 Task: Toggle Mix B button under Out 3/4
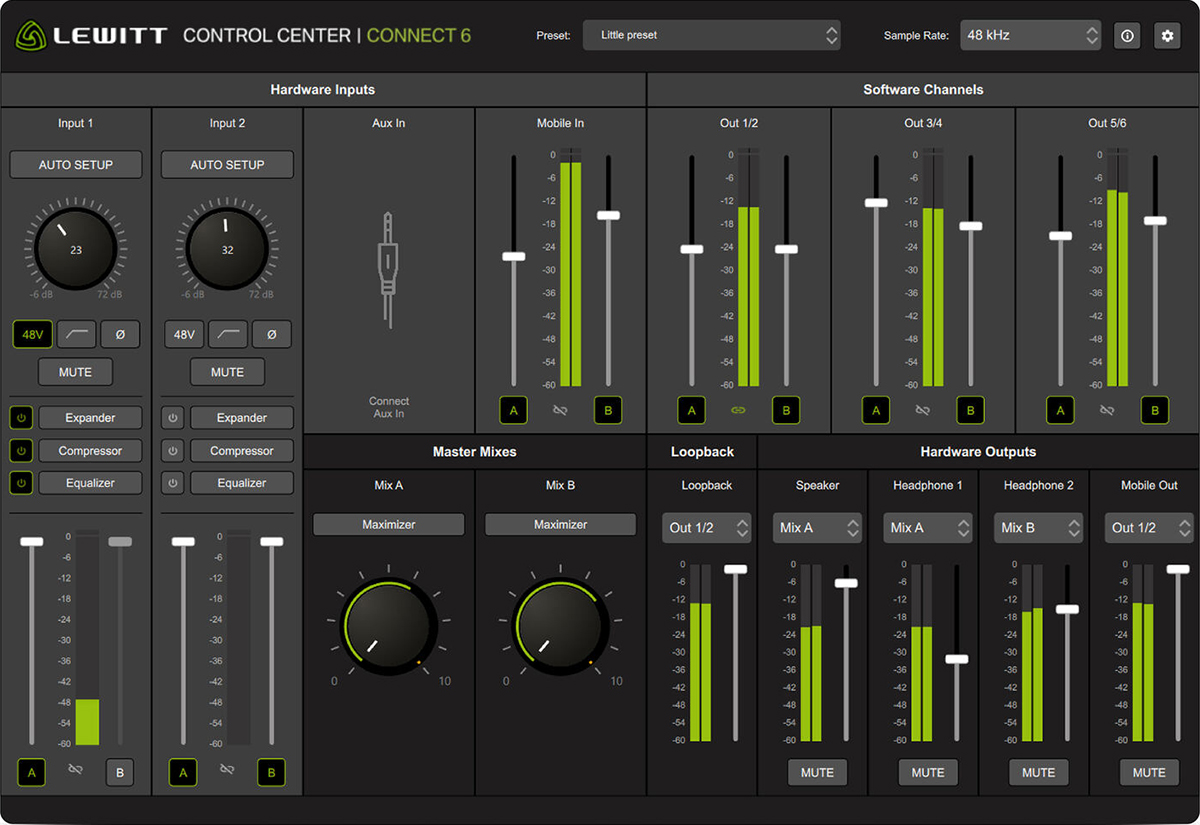pos(970,410)
